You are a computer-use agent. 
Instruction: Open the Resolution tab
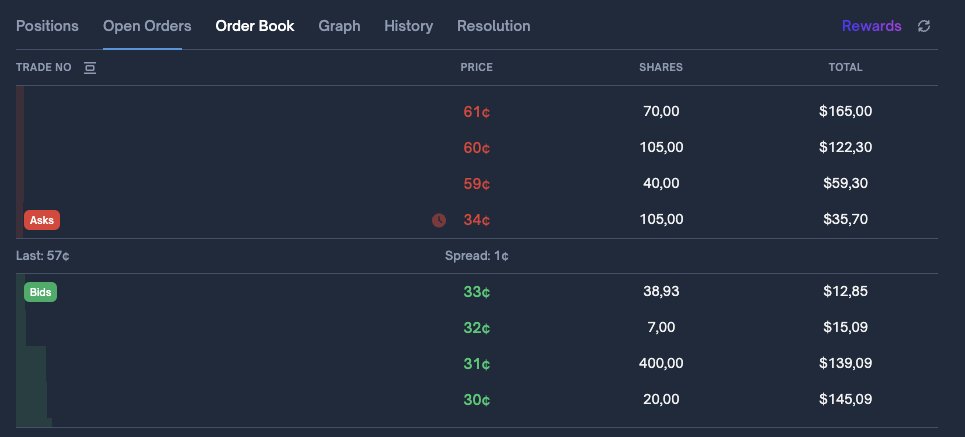click(493, 26)
